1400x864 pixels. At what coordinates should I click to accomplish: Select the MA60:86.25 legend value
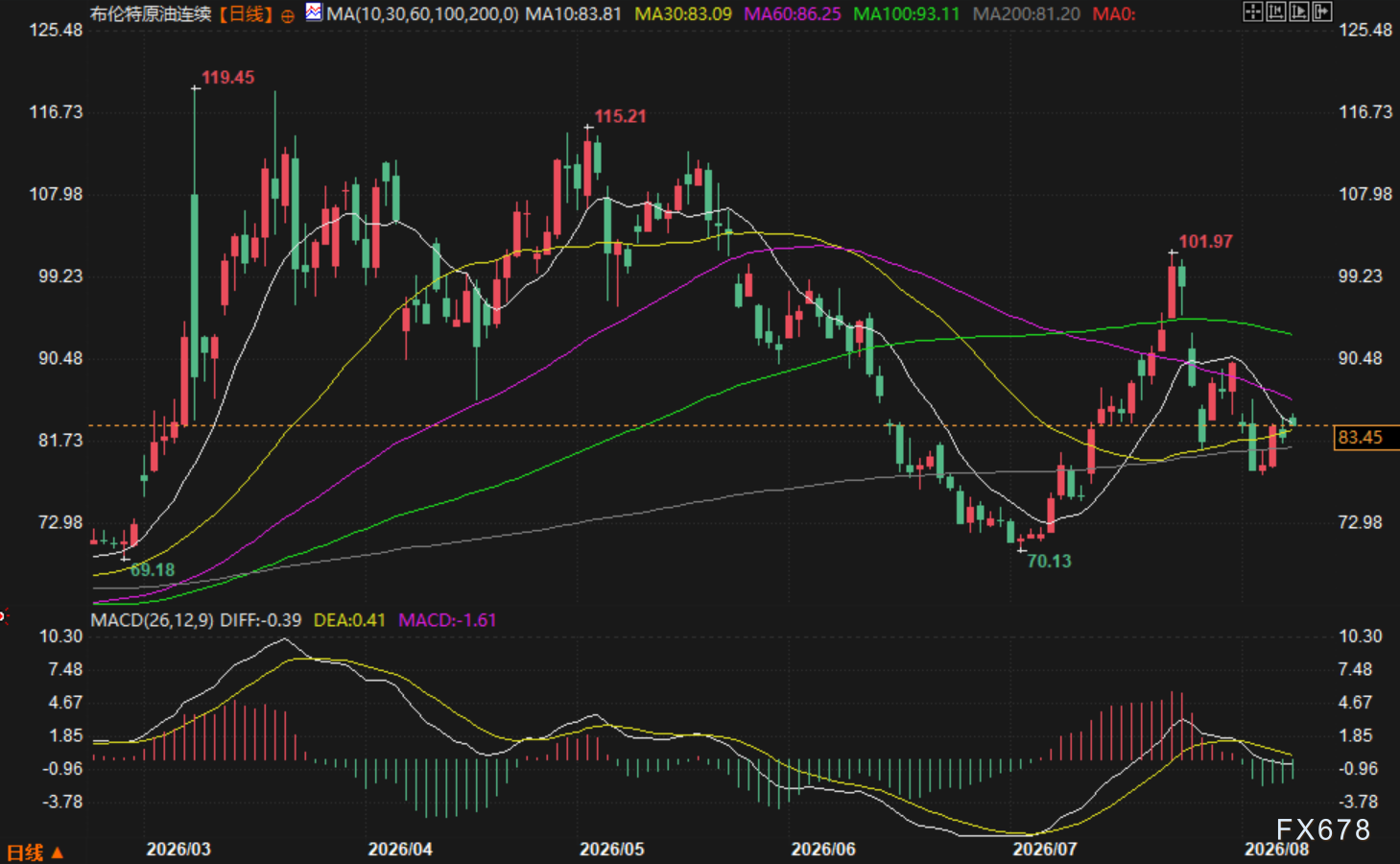[793, 14]
